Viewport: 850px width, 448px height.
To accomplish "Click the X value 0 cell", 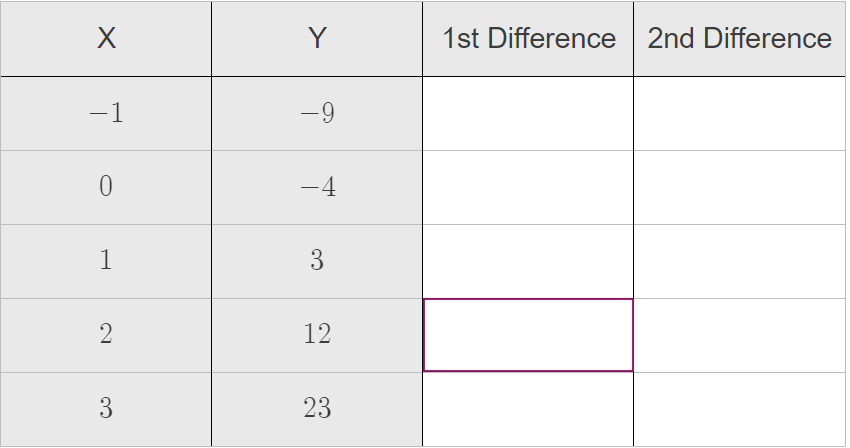I will point(106,188).
